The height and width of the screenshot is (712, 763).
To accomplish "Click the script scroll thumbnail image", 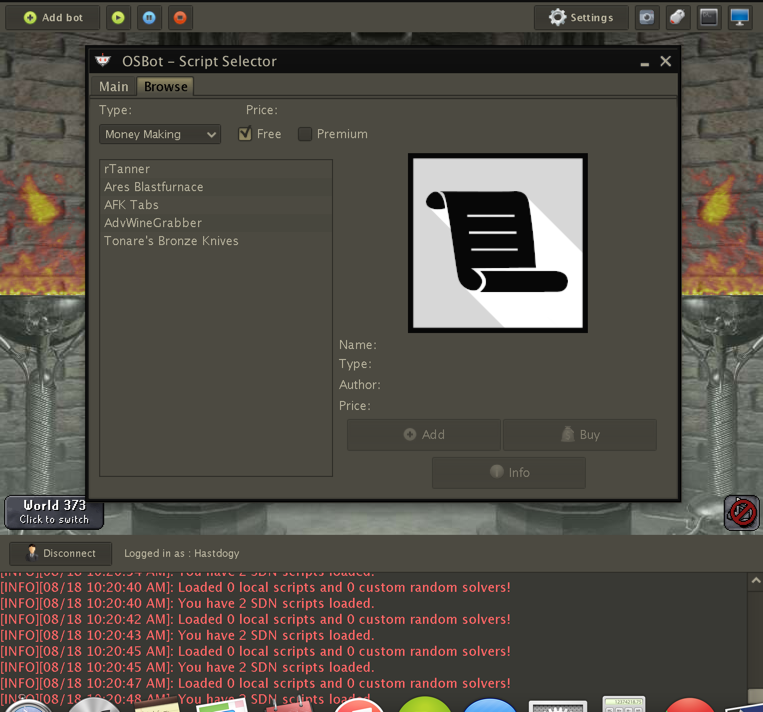I will tap(498, 243).
